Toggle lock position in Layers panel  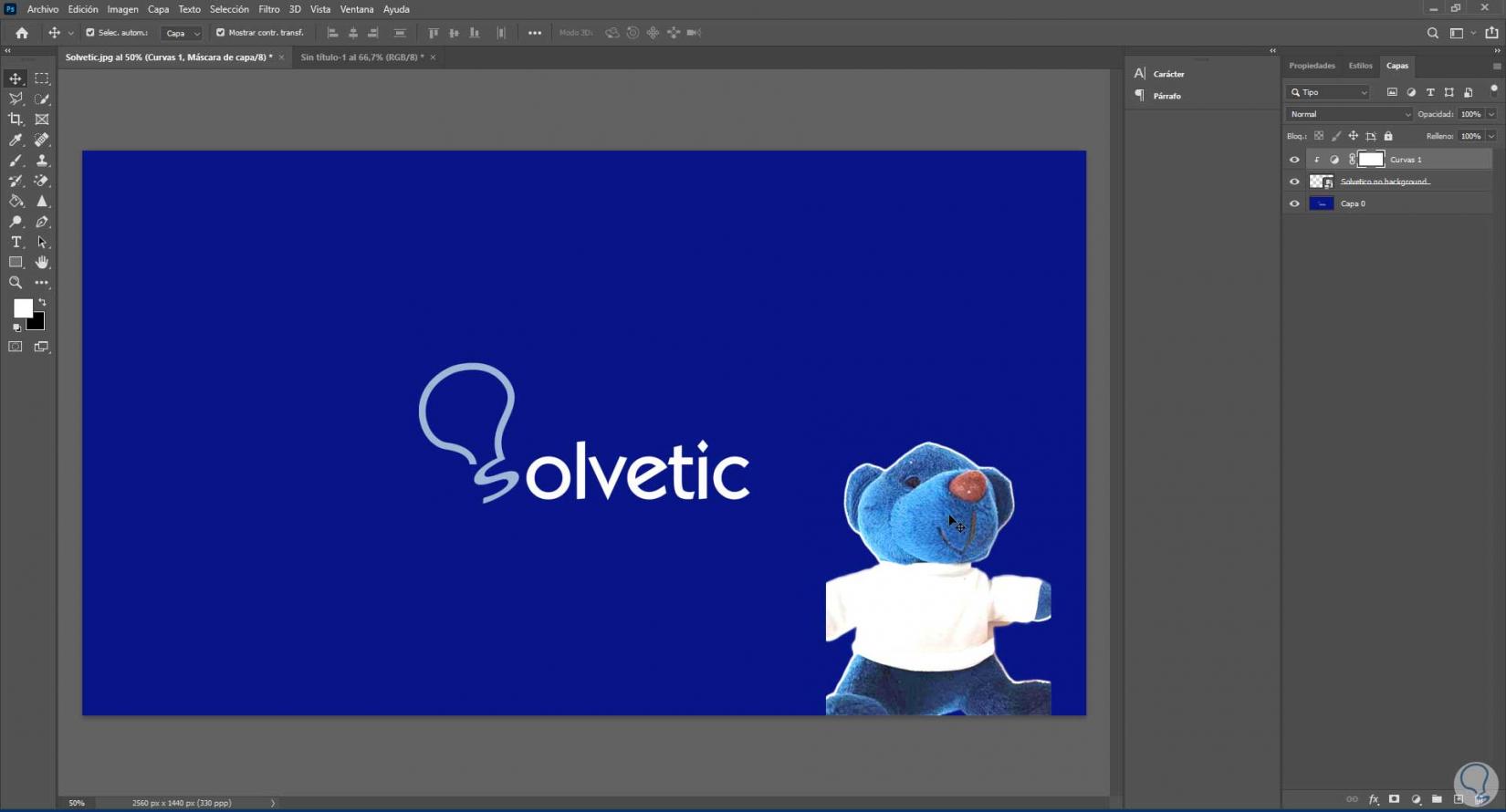click(x=1354, y=136)
